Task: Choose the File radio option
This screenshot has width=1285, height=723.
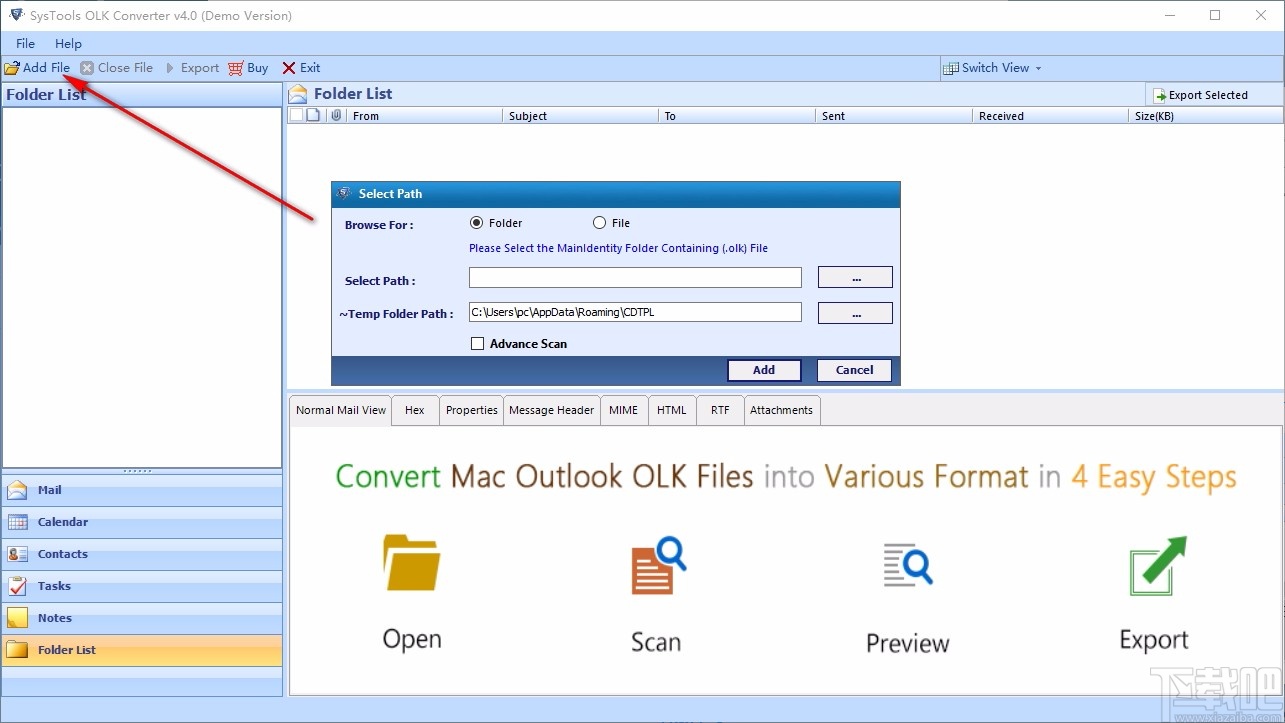Action: [x=598, y=222]
